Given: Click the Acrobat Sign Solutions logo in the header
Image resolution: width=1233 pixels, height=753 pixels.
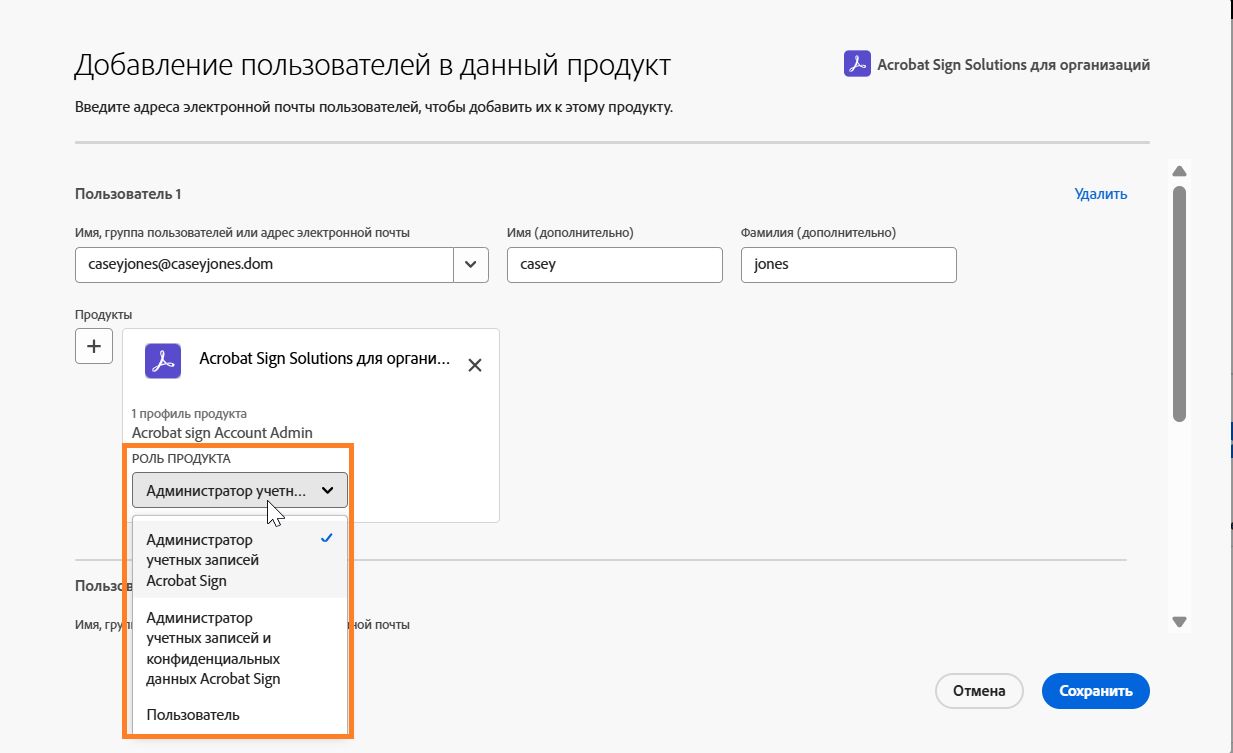Looking at the screenshot, I should (x=856, y=64).
